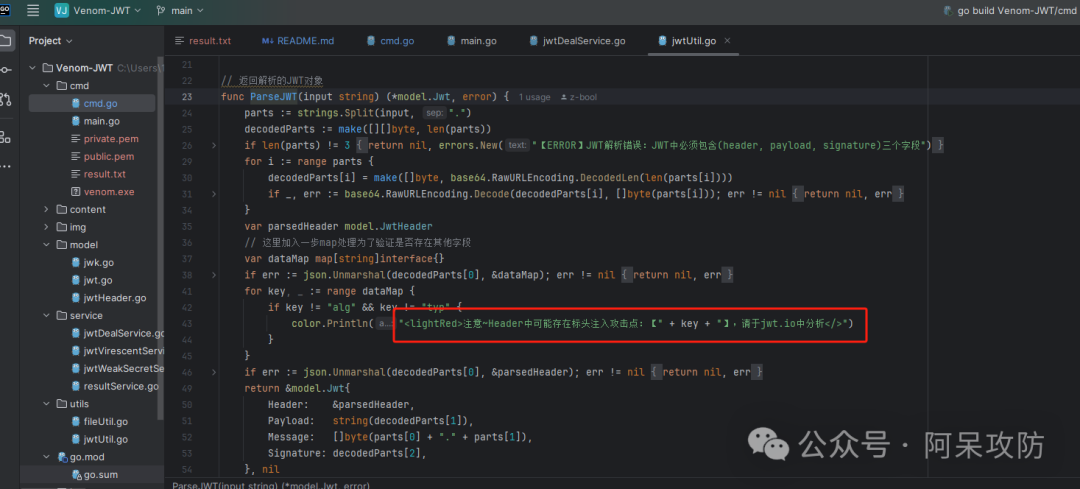
Task: Open main.go in the cmd folder
Action: [x=96, y=121]
